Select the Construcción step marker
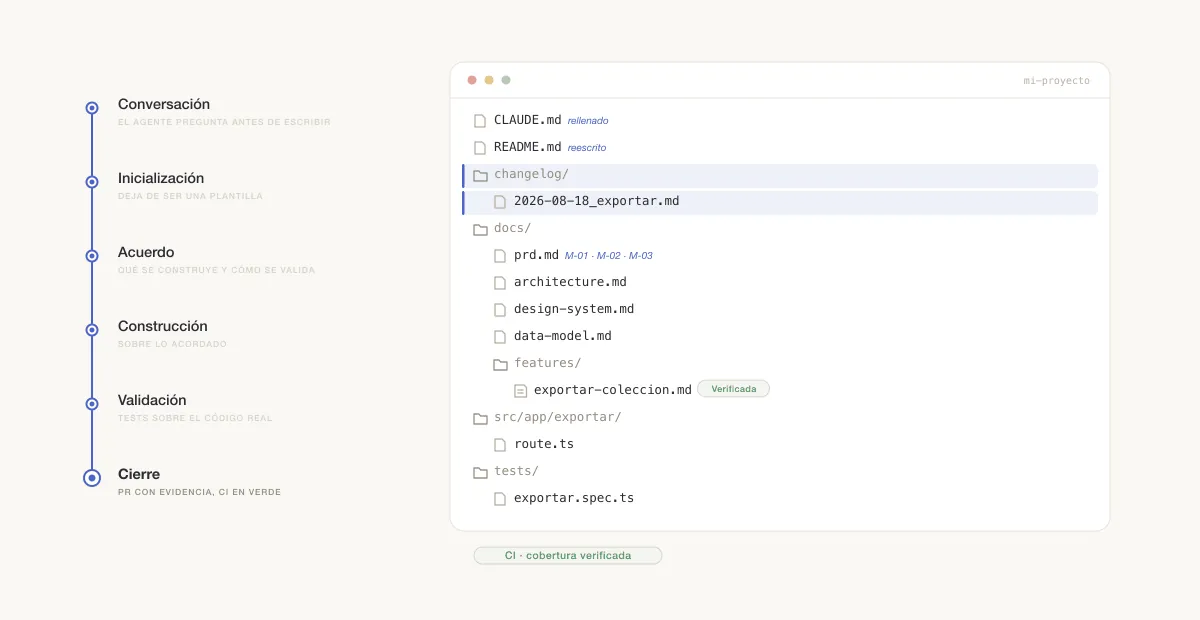The width and height of the screenshot is (1200, 620). 92,330
